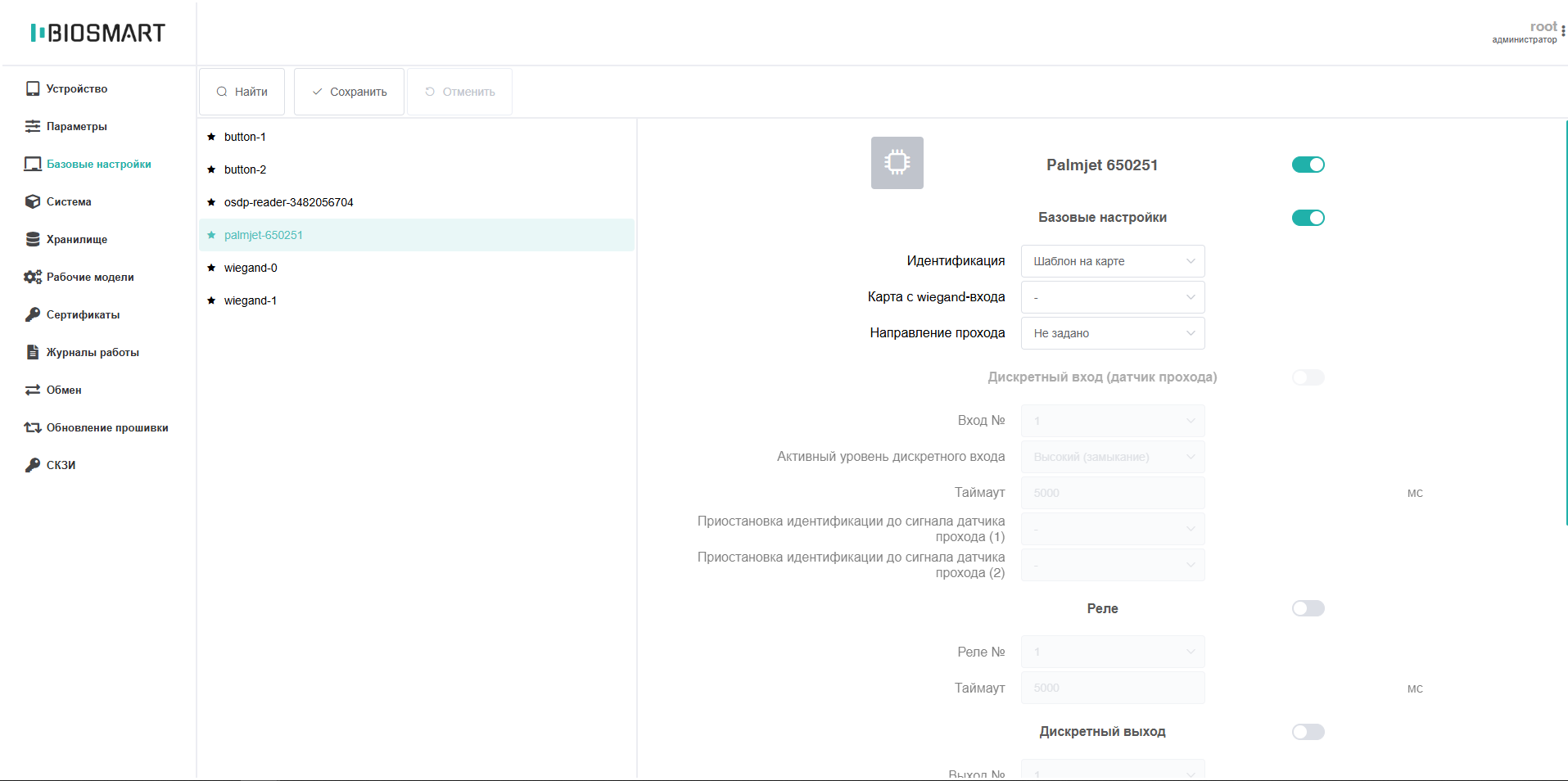
Task: Click the Найти button
Action: [x=242, y=92]
